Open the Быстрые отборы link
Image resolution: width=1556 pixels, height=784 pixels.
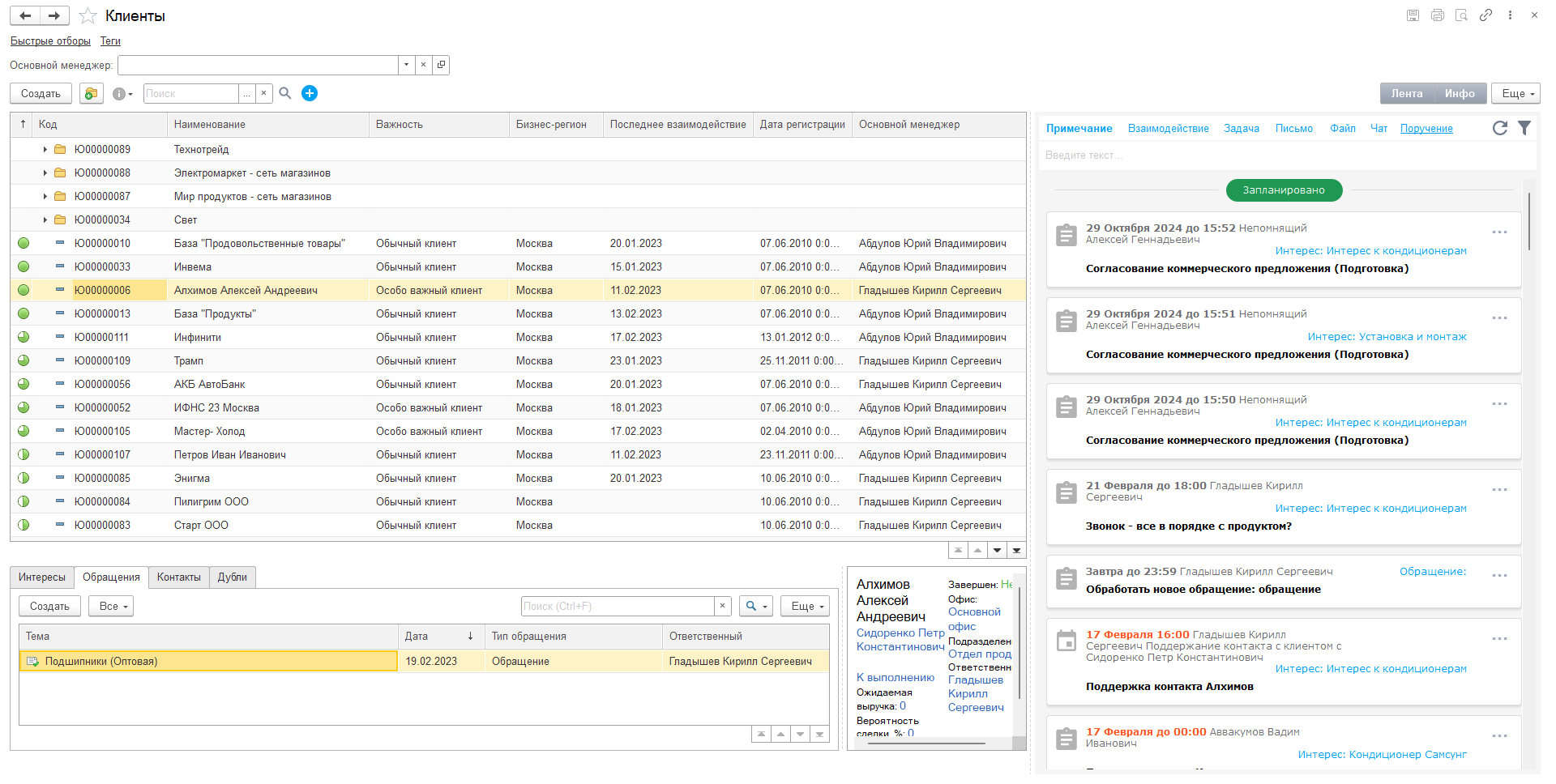click(x=50, y=40)
